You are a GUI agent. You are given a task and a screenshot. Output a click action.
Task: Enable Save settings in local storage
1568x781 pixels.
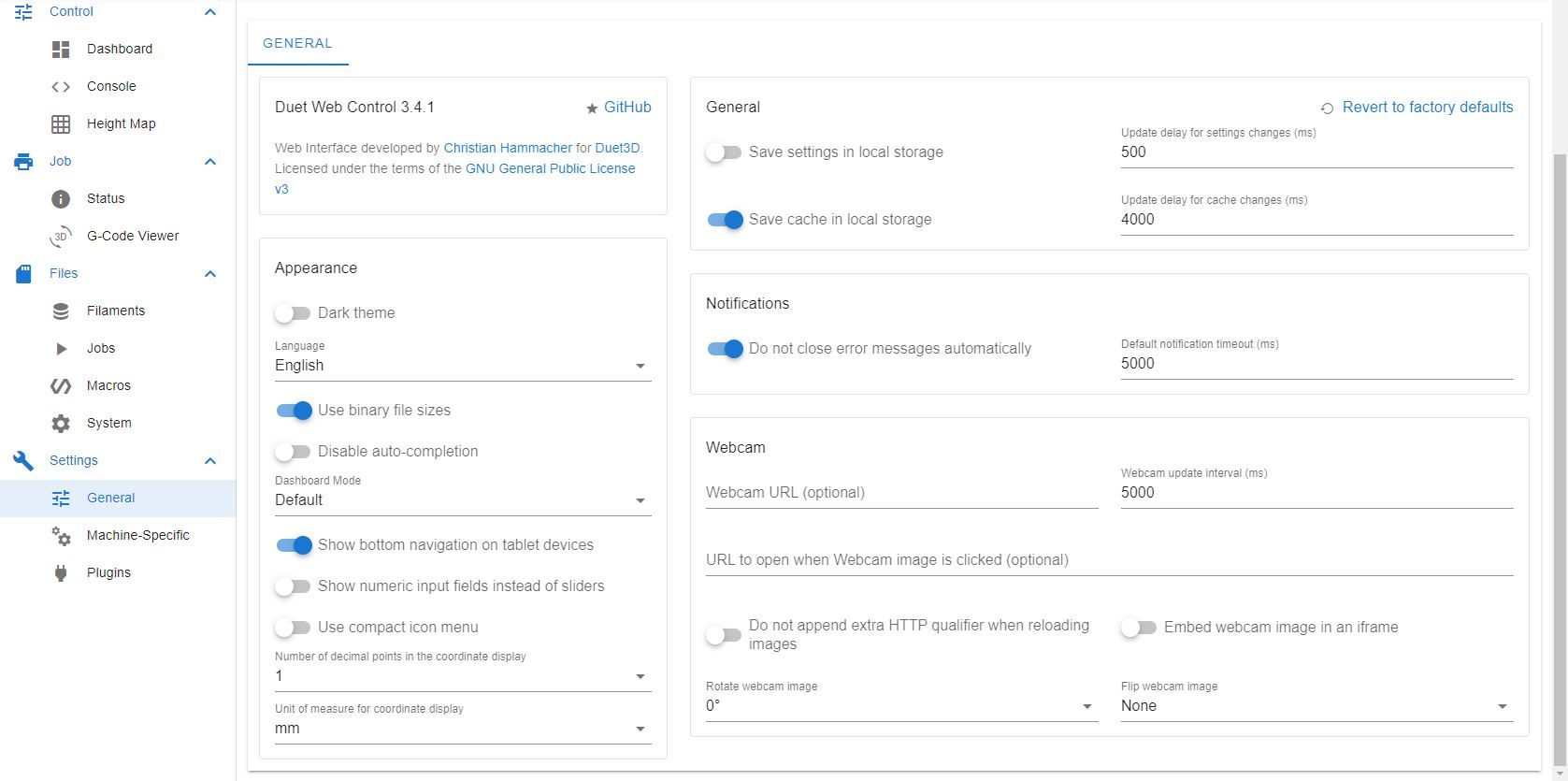click(x=724, y=152)
